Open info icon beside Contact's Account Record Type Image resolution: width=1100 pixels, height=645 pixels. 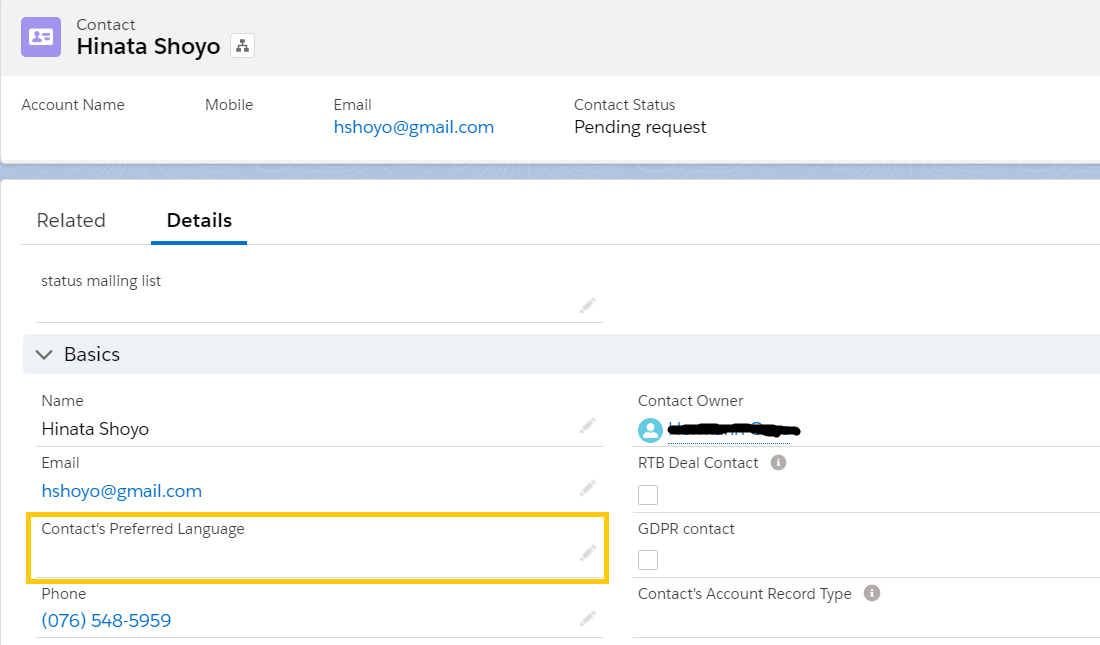872,594
